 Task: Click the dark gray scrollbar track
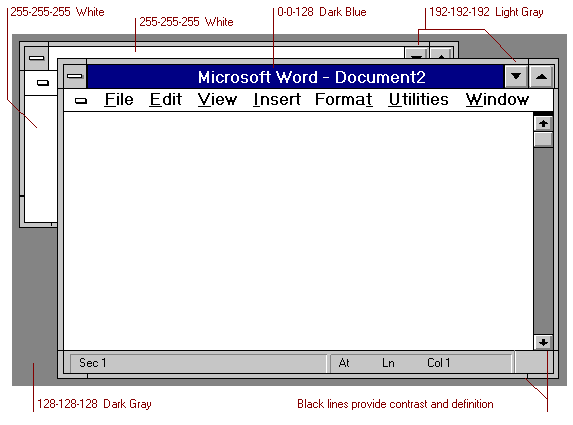(x=543, y=241)
